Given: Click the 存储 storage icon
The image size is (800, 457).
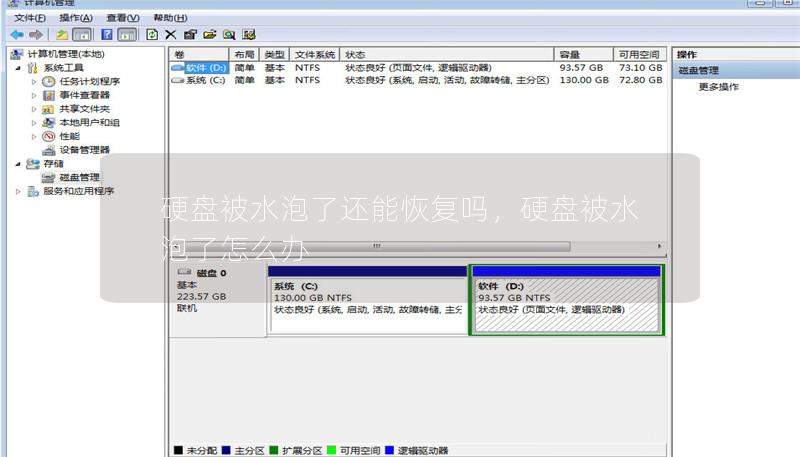Looking at the screenshot, I should [x=33, y=164].
